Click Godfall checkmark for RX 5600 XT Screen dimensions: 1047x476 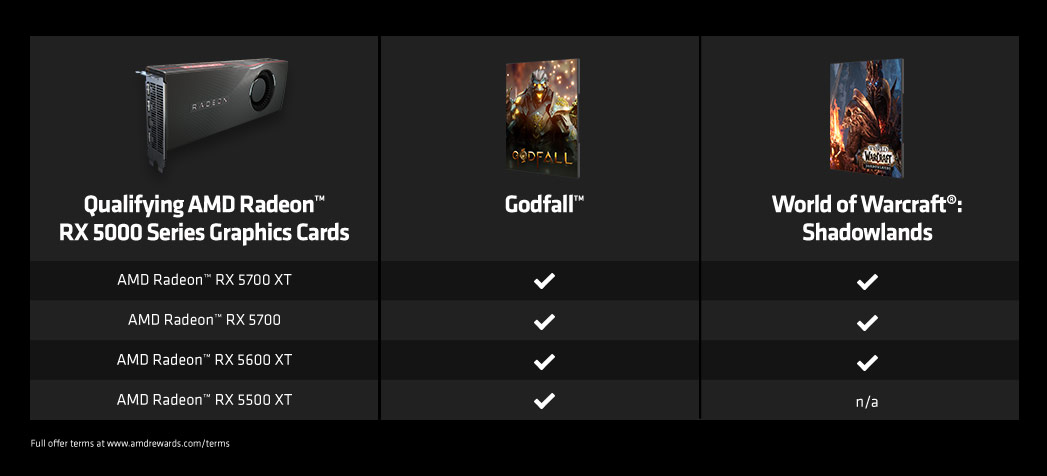click(544, 361)
